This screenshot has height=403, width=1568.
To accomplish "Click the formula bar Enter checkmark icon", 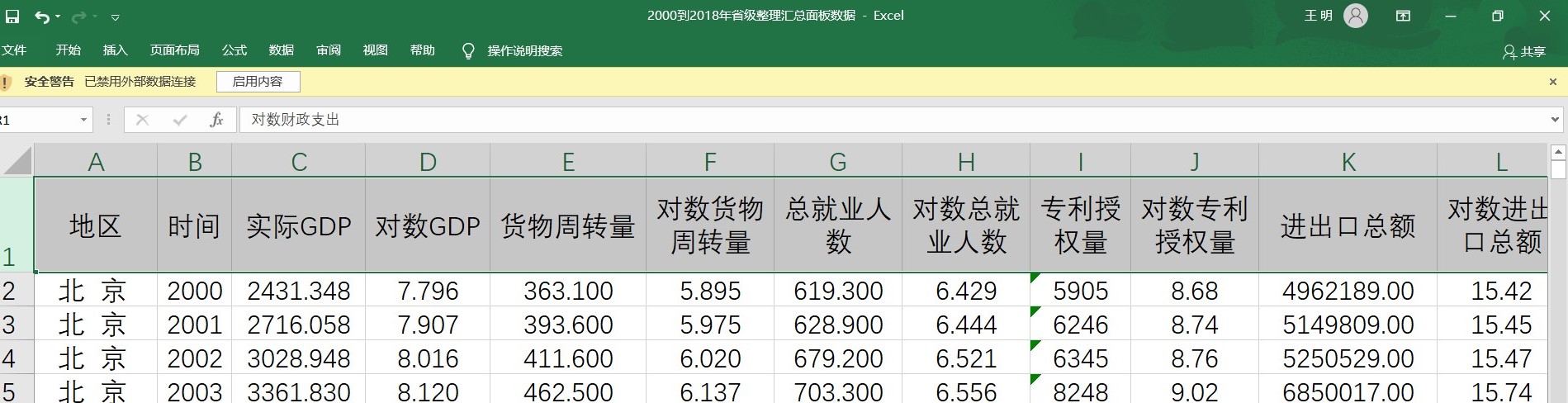I will 180,120.
